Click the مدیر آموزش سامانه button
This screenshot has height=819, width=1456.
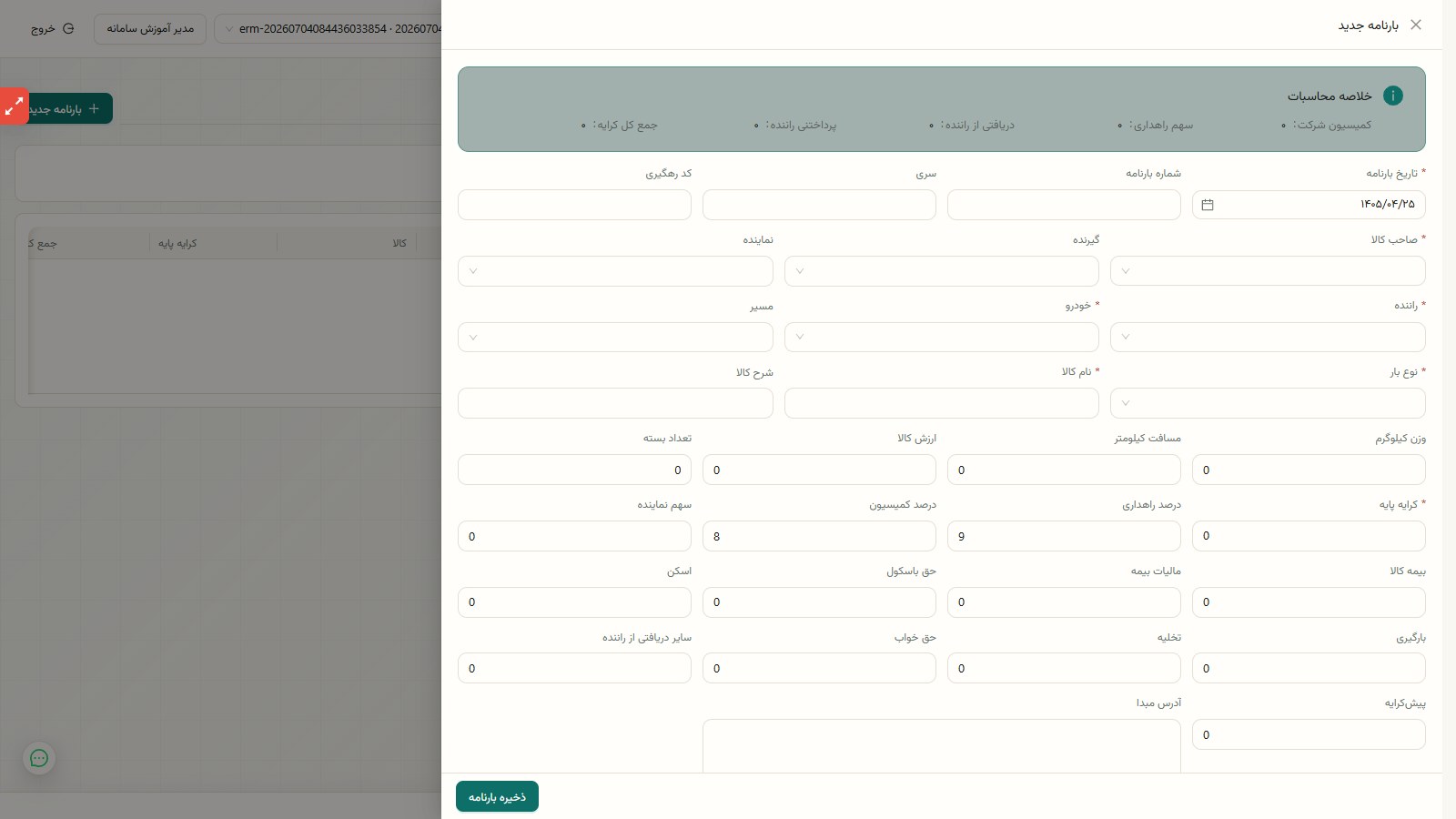click(x=150, y=28)
